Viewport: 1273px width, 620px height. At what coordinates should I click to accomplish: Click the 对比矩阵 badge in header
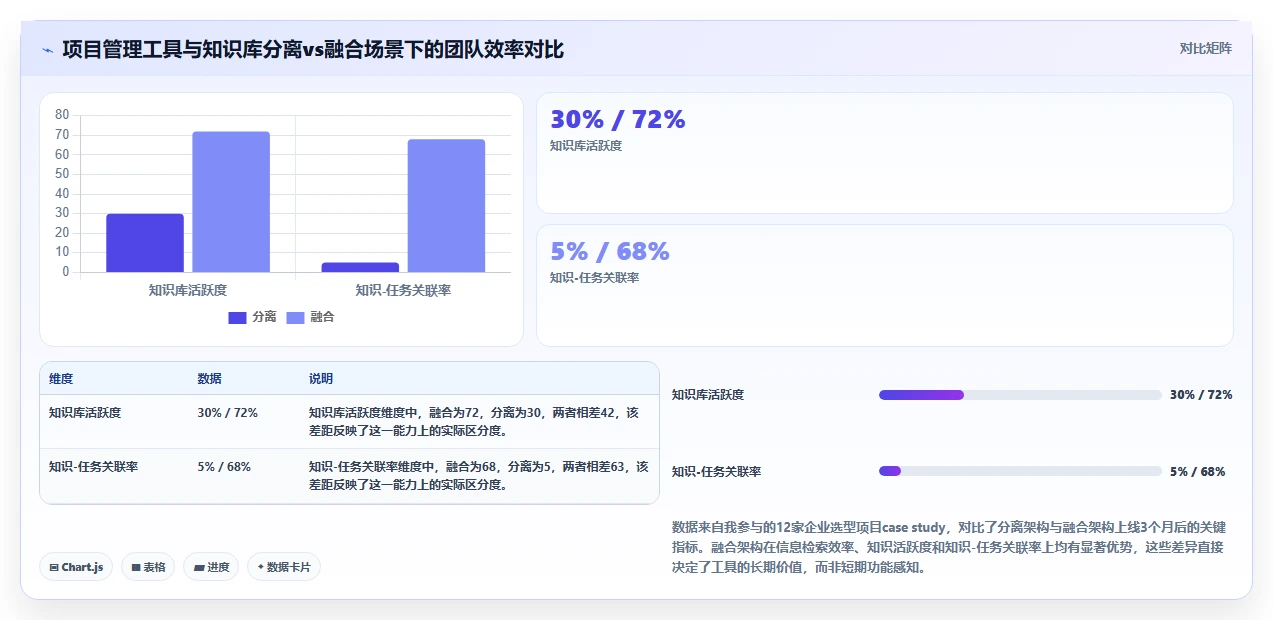1205,48
